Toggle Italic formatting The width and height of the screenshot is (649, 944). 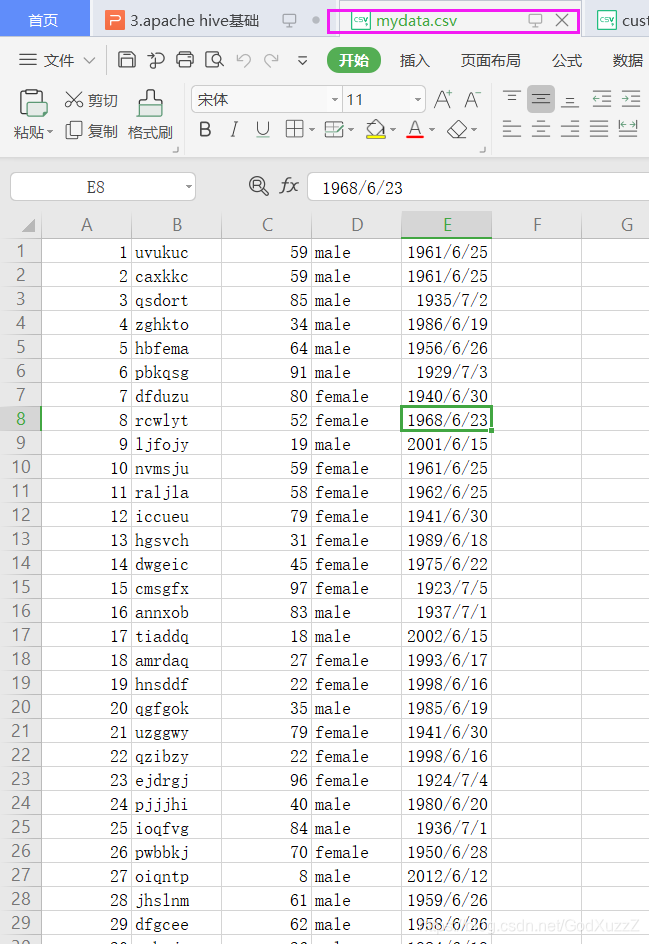234,129
